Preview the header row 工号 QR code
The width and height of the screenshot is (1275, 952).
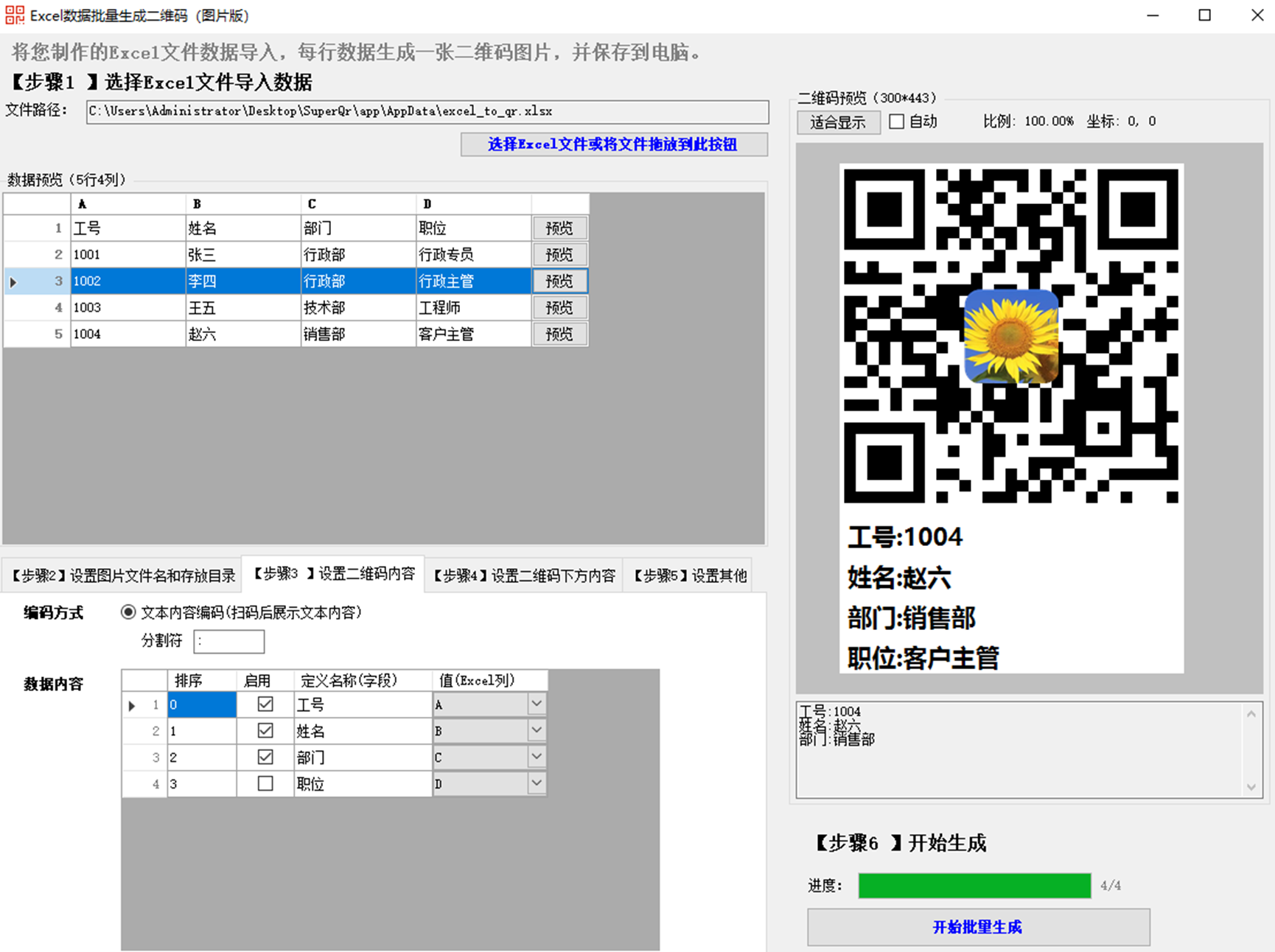(x=559, y=228)
